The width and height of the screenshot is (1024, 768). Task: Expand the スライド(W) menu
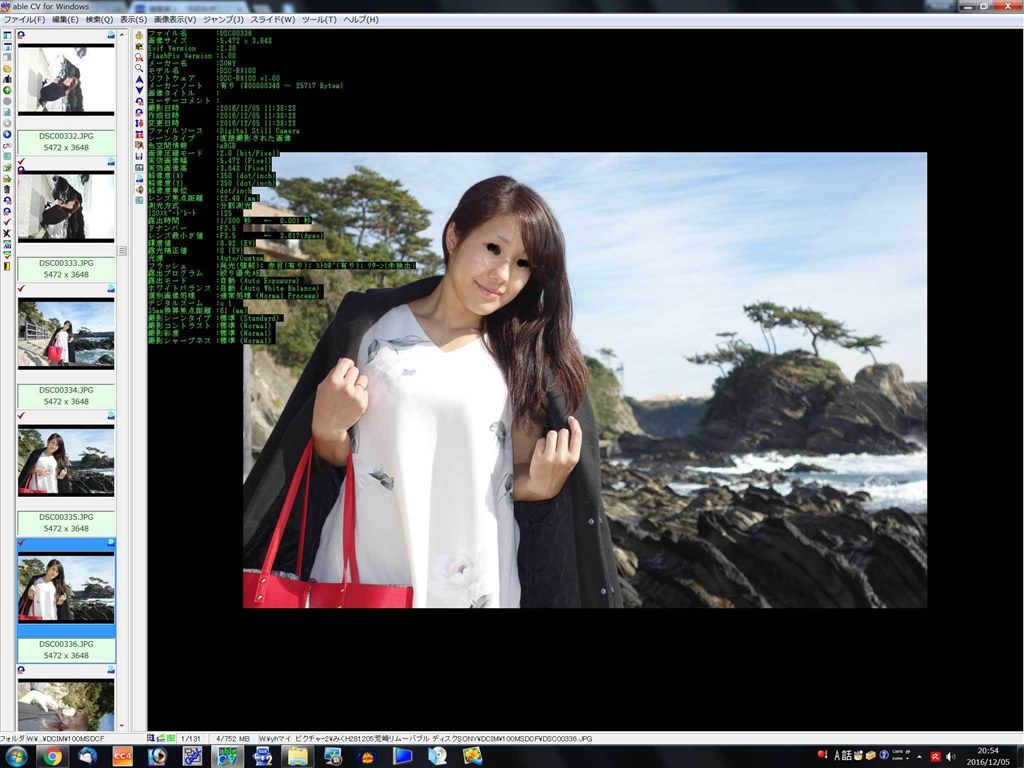[272, 20]
